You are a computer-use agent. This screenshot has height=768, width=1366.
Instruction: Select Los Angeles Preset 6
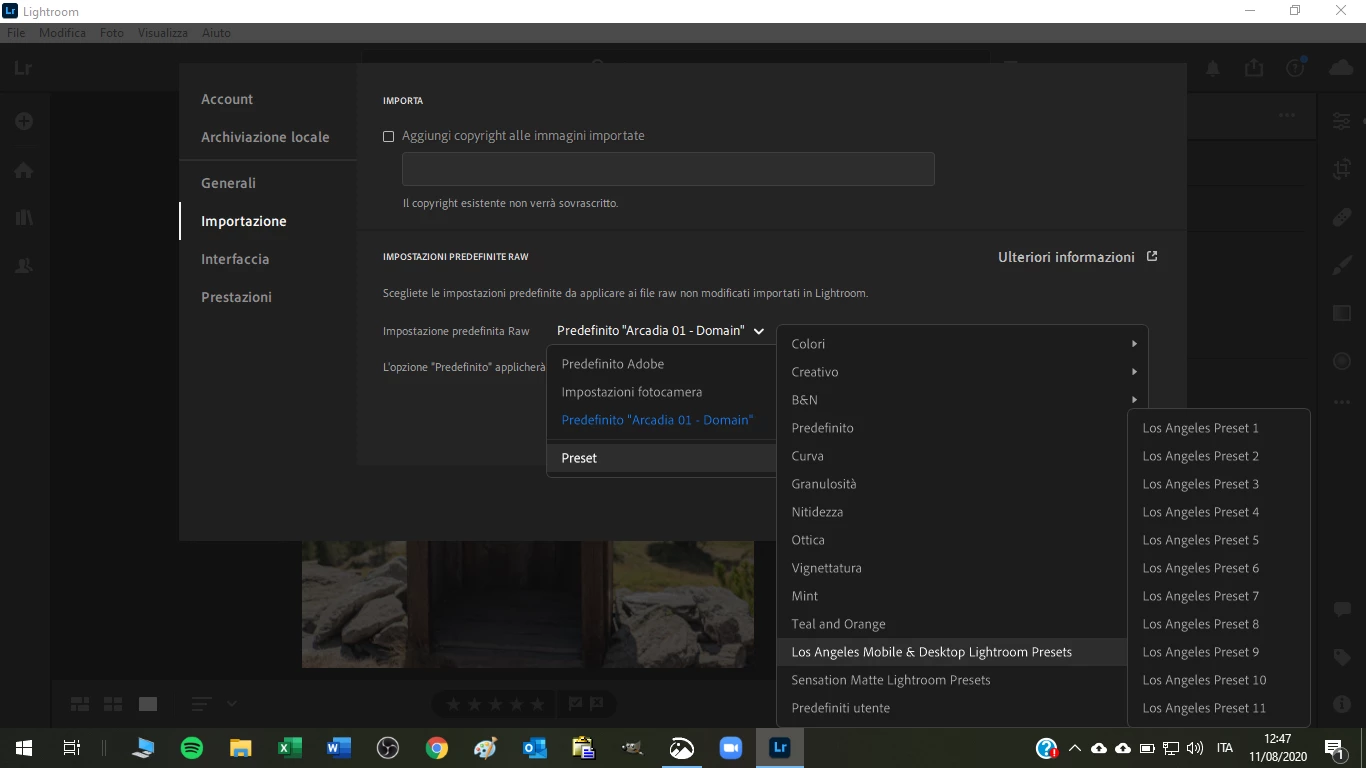(x=1218, y=568)
